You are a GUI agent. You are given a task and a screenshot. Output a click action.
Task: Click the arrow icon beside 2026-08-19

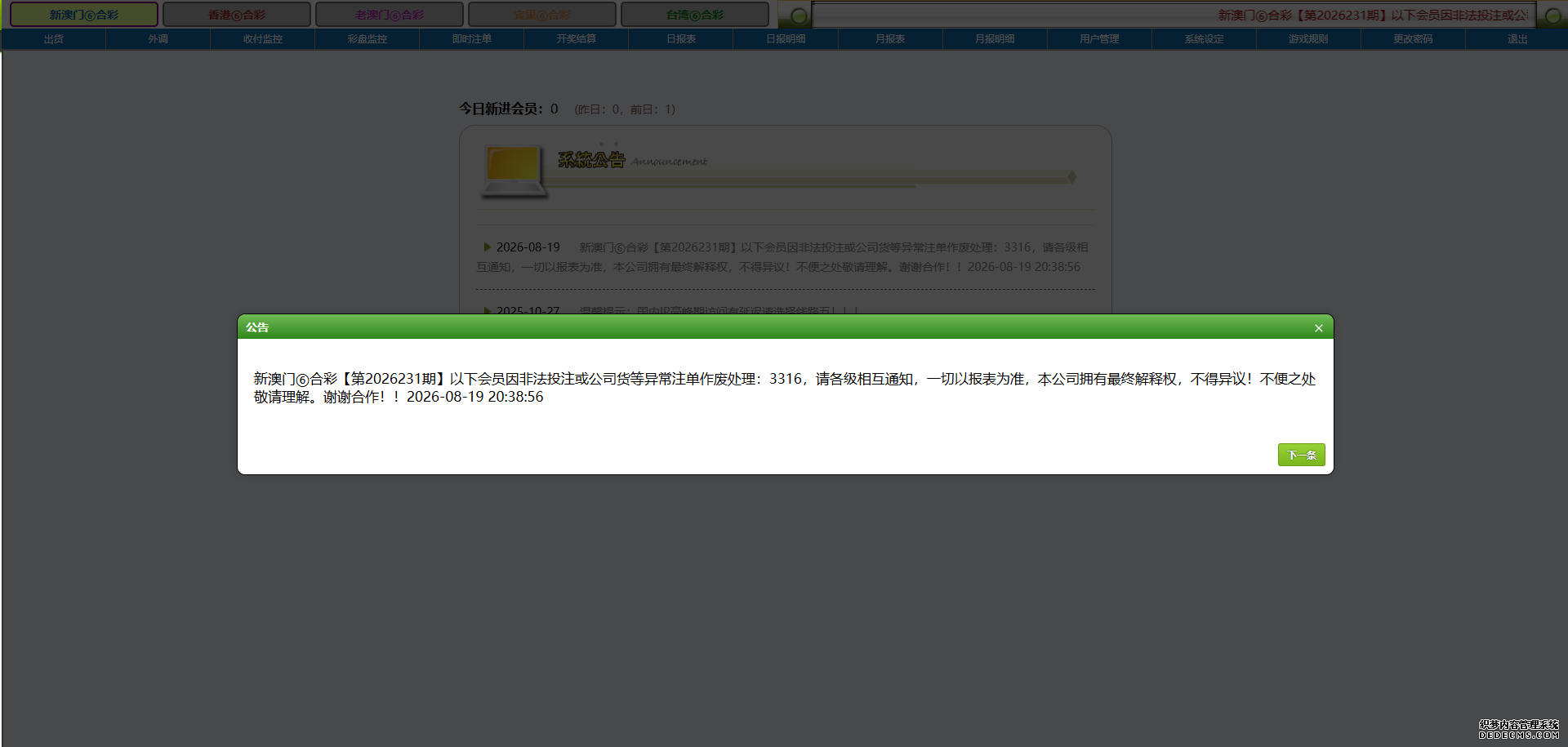pyautogui.click(x=488, y=247)
